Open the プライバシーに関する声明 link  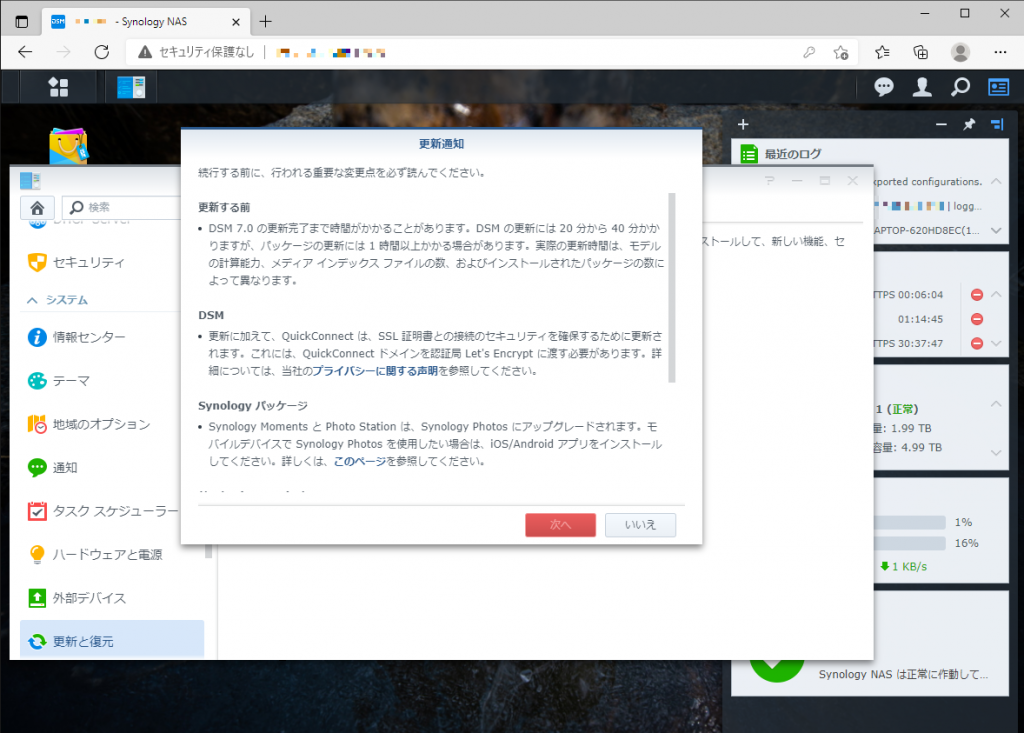tap(375, 371)
